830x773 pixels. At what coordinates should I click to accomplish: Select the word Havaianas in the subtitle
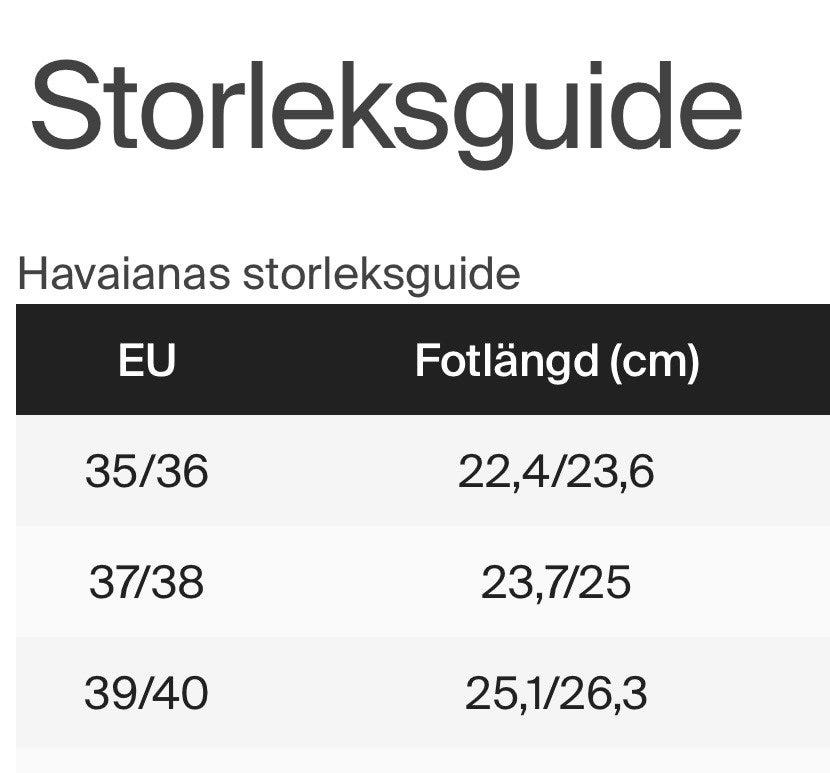pos(124,274)
